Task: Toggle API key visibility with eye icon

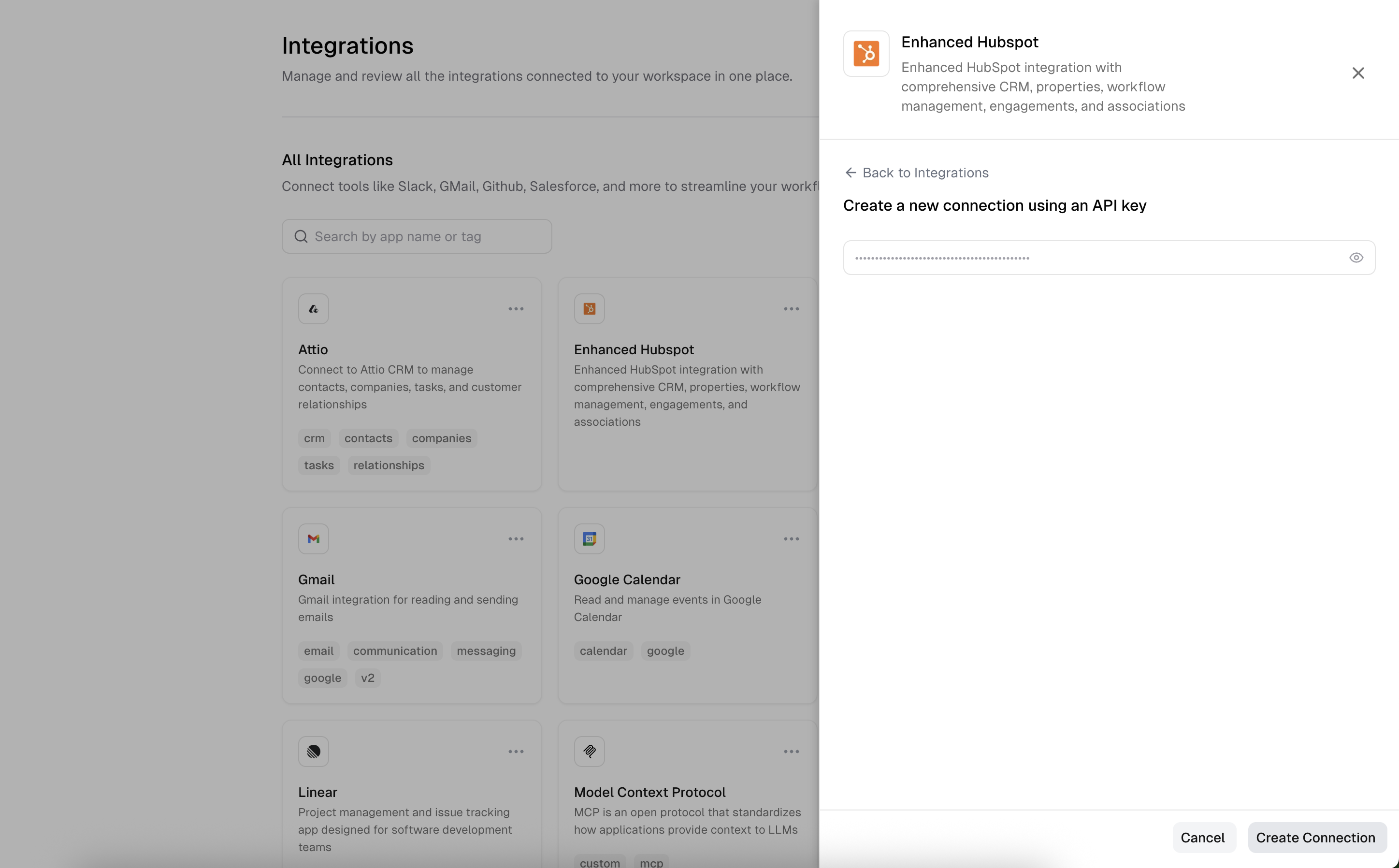Action: tap(1356, 258)
